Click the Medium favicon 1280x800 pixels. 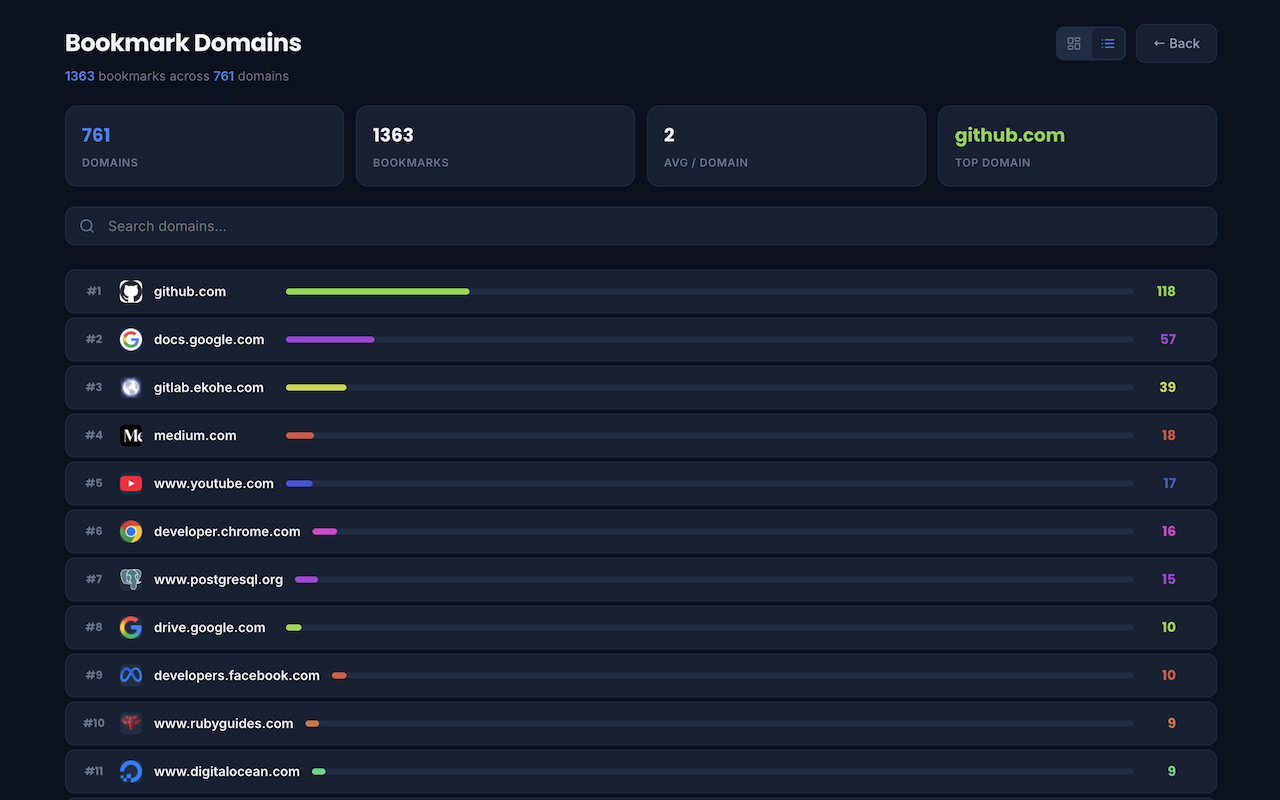click(131, 435)
